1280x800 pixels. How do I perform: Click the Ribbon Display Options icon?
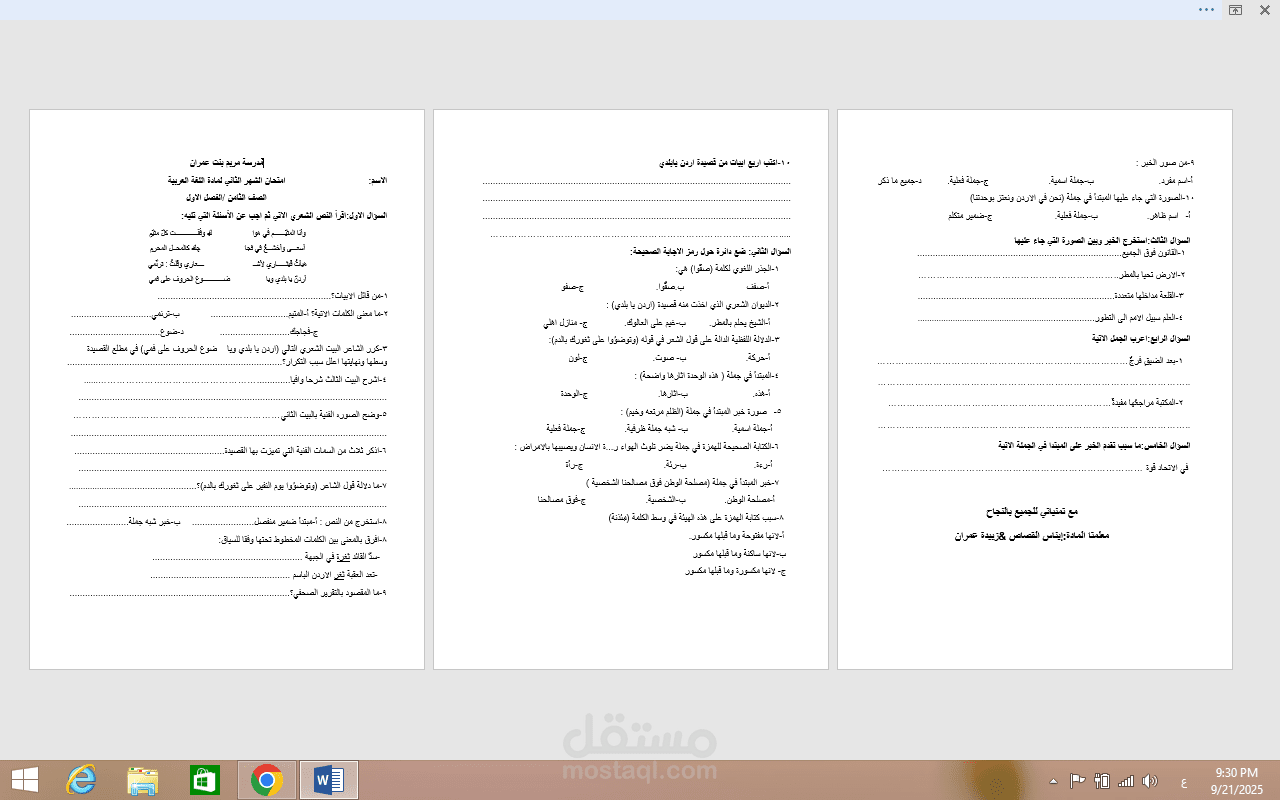point(1236,9)
